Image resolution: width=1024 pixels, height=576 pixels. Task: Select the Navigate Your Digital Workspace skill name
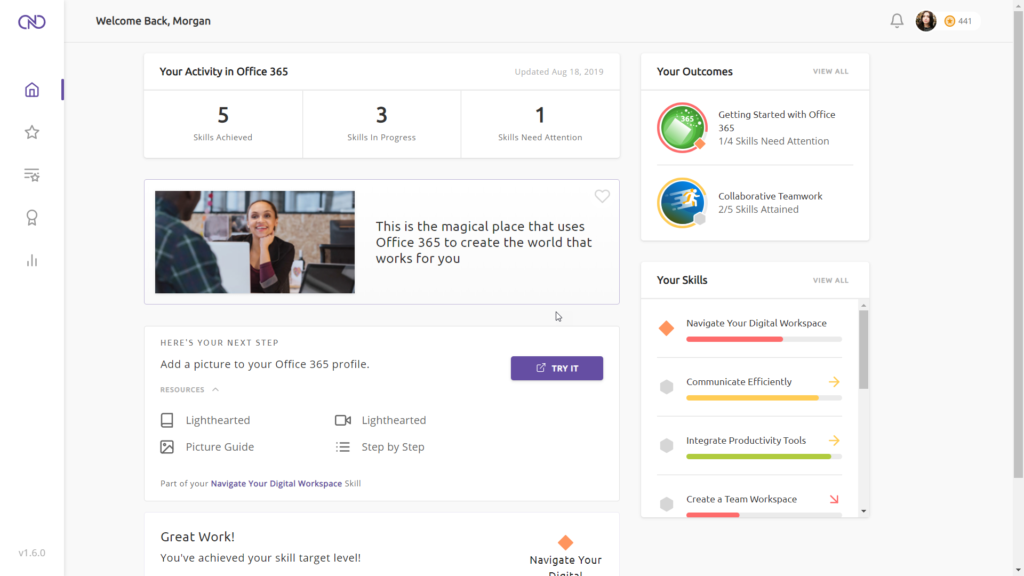pyautogui.click(x=756, y=323)
